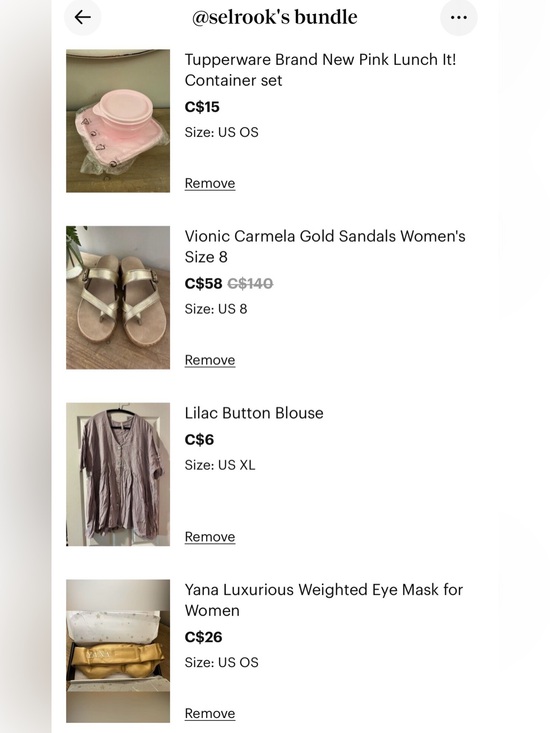Screen dimensions: 550x733
Task: Remove the Yana Weighted Eye Mask
Action: (x=210, y=713)
